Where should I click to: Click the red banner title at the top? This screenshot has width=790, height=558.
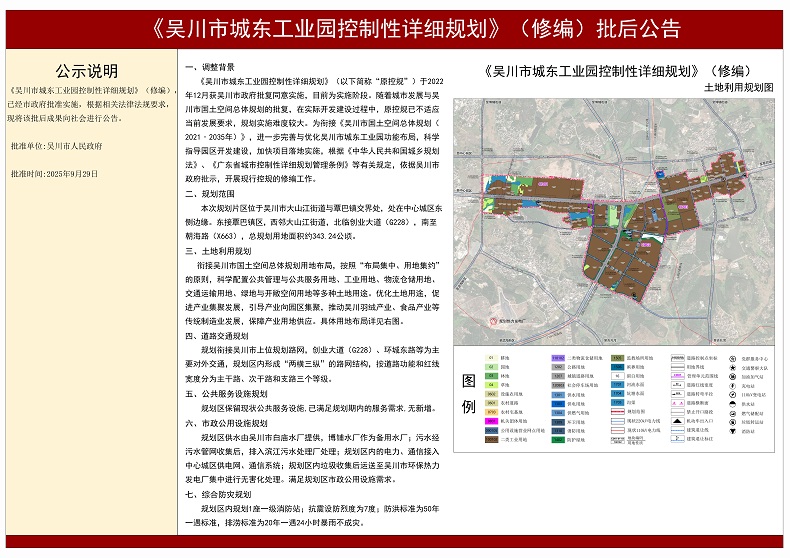[x=395, y=28]
